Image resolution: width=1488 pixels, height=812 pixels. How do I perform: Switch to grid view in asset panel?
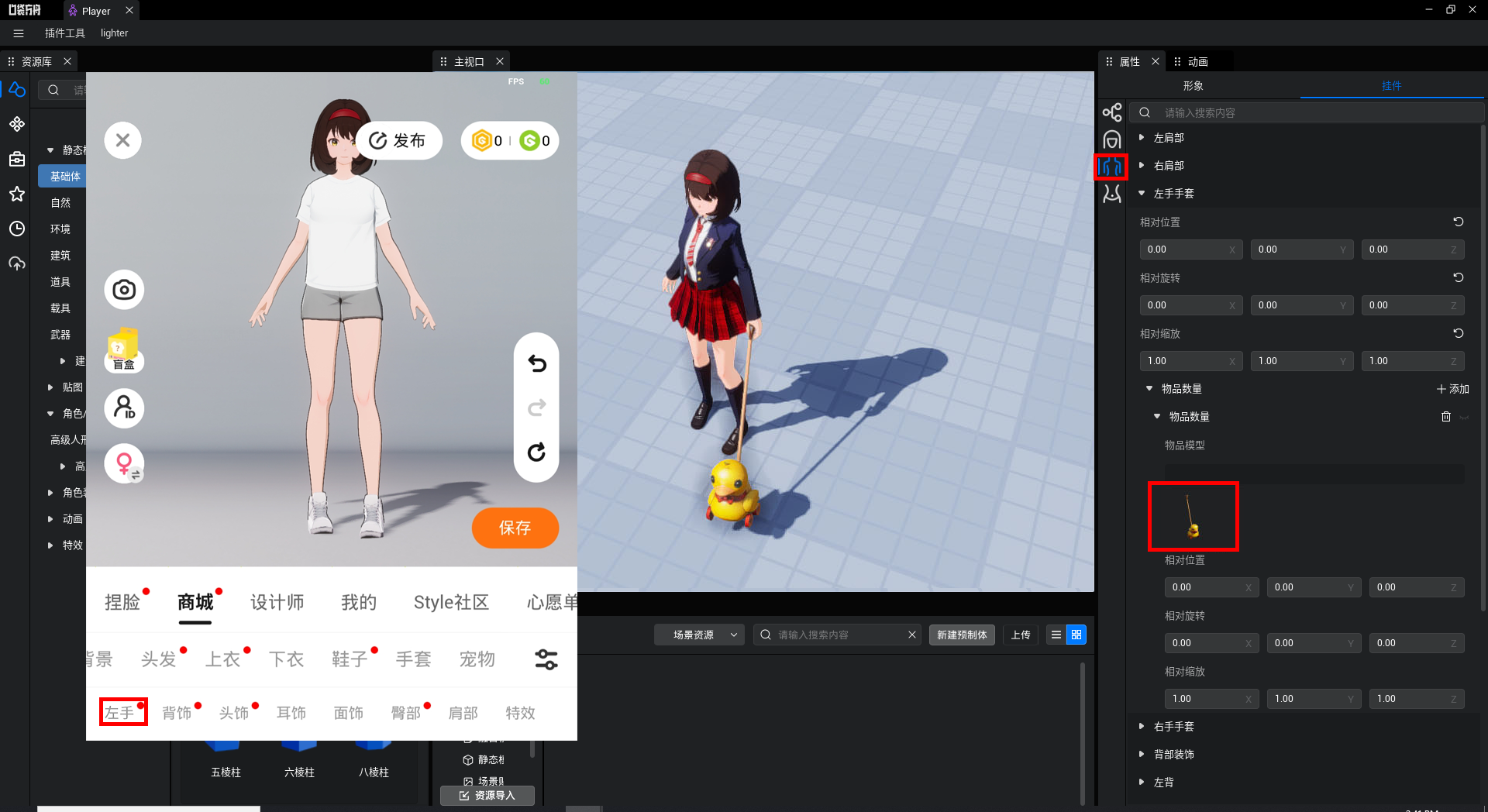[x=1076, y=635]
